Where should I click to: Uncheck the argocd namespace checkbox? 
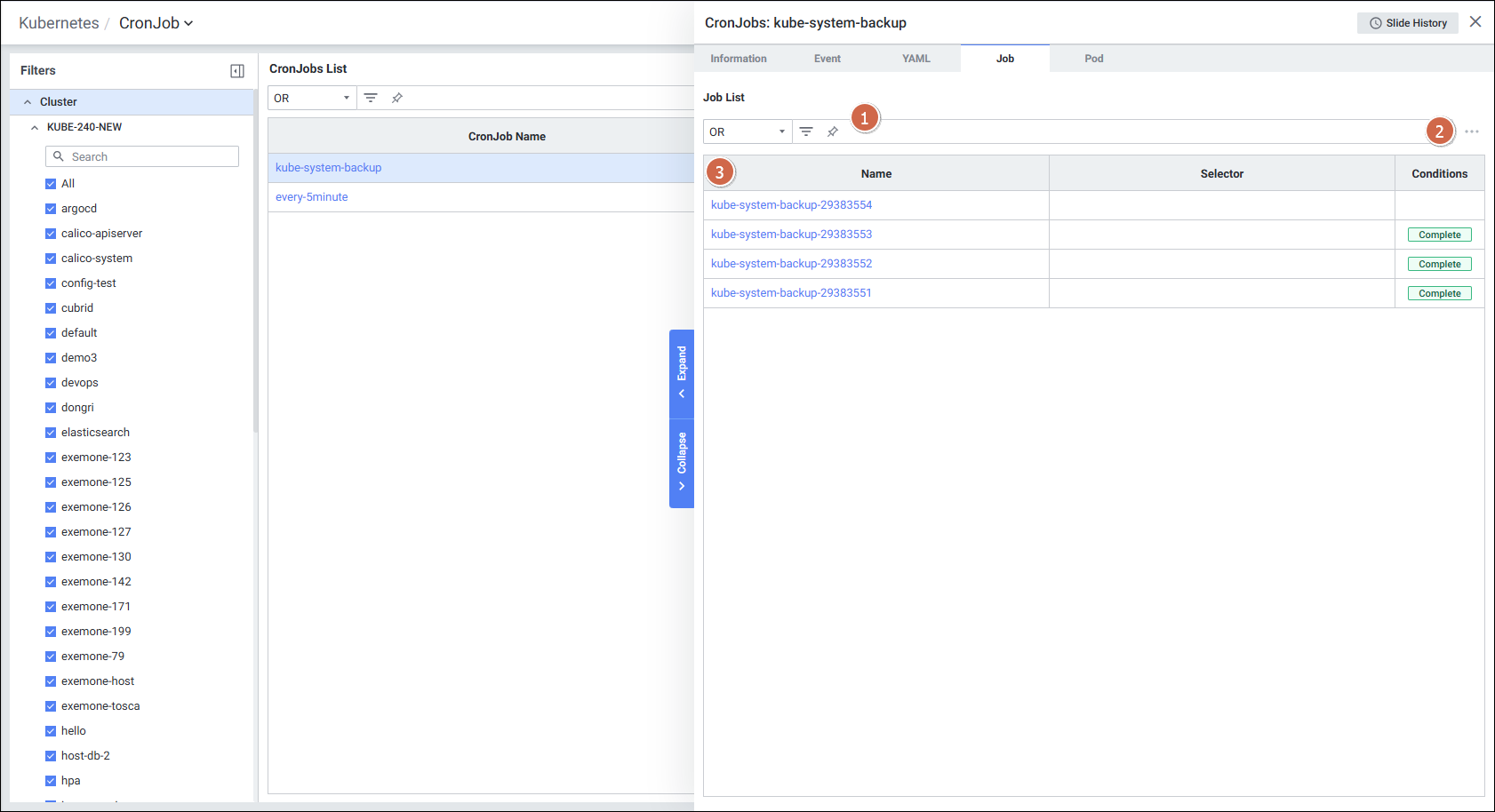[x=51, y=209]
